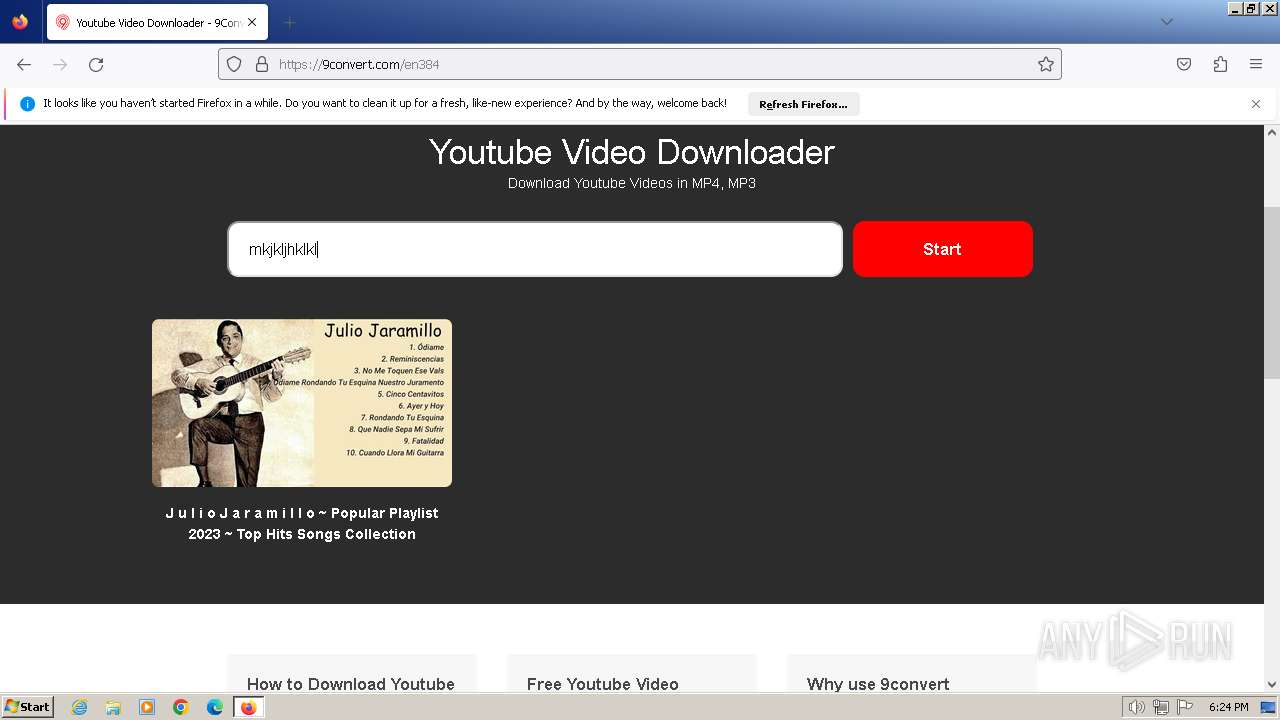This screenshot has width=1280, height=720.
Task: Open the tracking protection shield icon
Action: 234,64
